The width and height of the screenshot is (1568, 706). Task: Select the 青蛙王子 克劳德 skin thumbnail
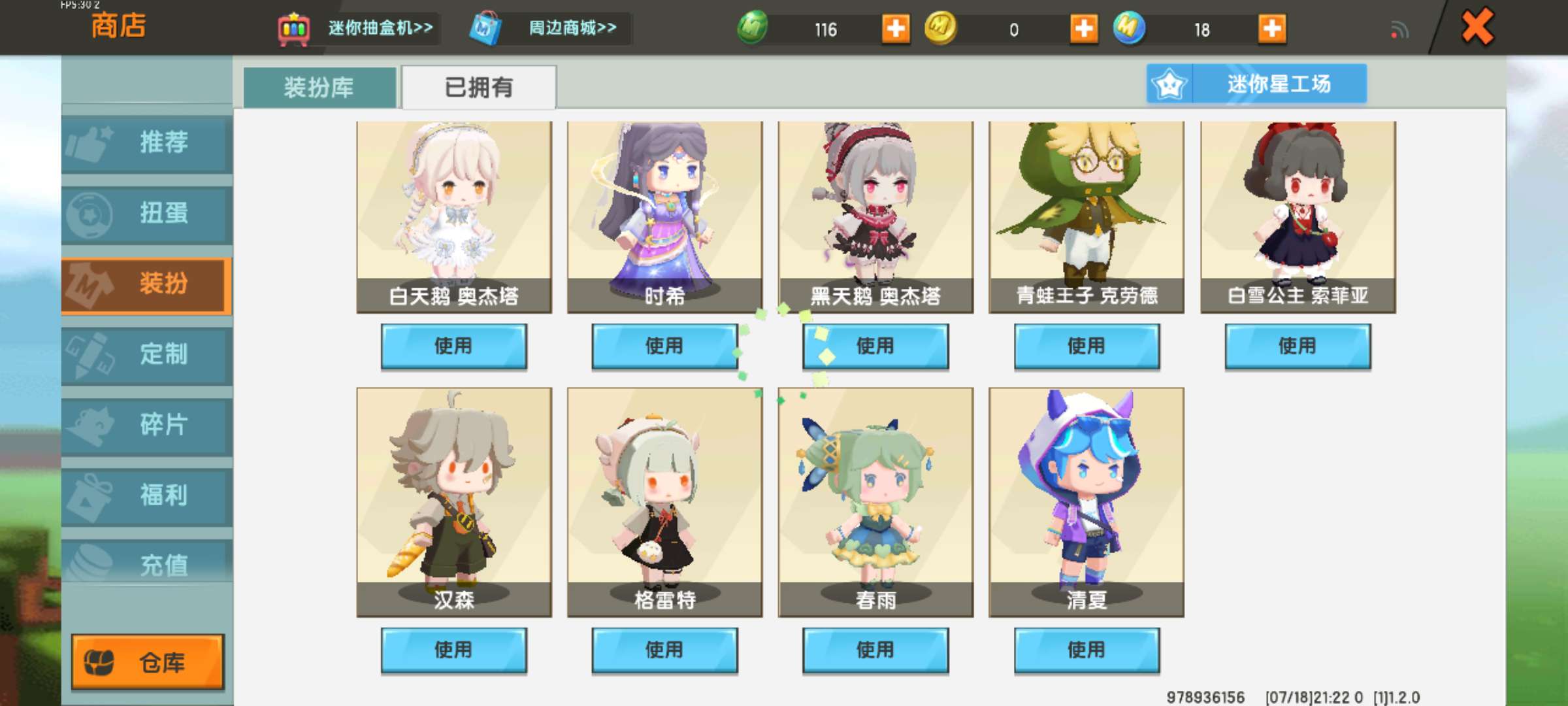click(x=1086, y=217)
